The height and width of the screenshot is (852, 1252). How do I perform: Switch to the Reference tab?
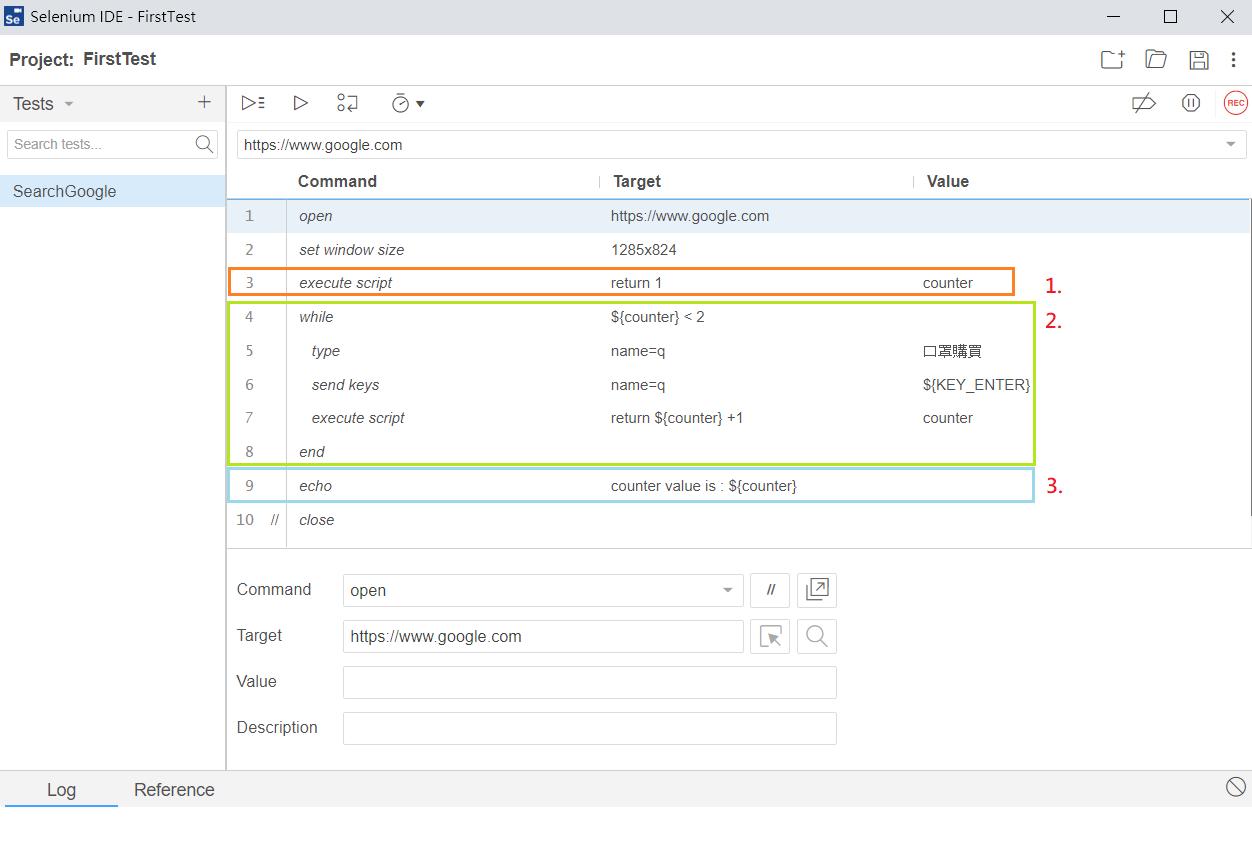(174, 790)
